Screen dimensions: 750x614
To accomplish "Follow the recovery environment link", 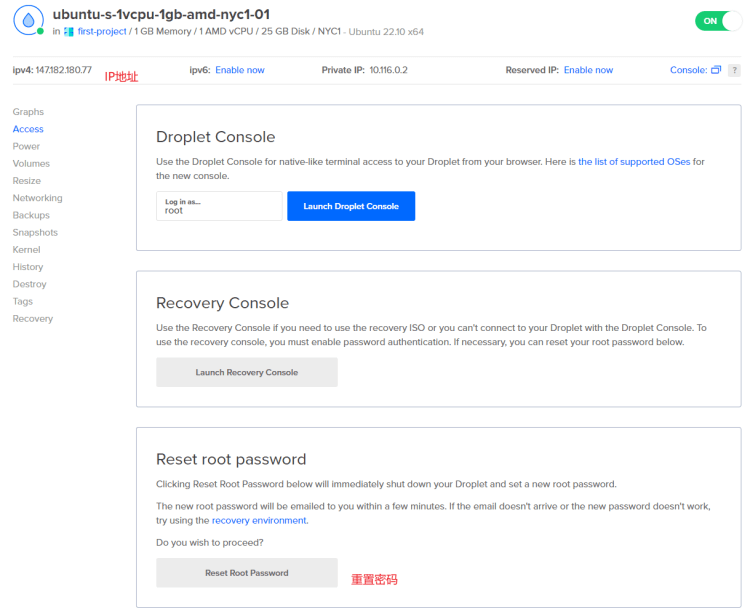I will tap(259, 520).
